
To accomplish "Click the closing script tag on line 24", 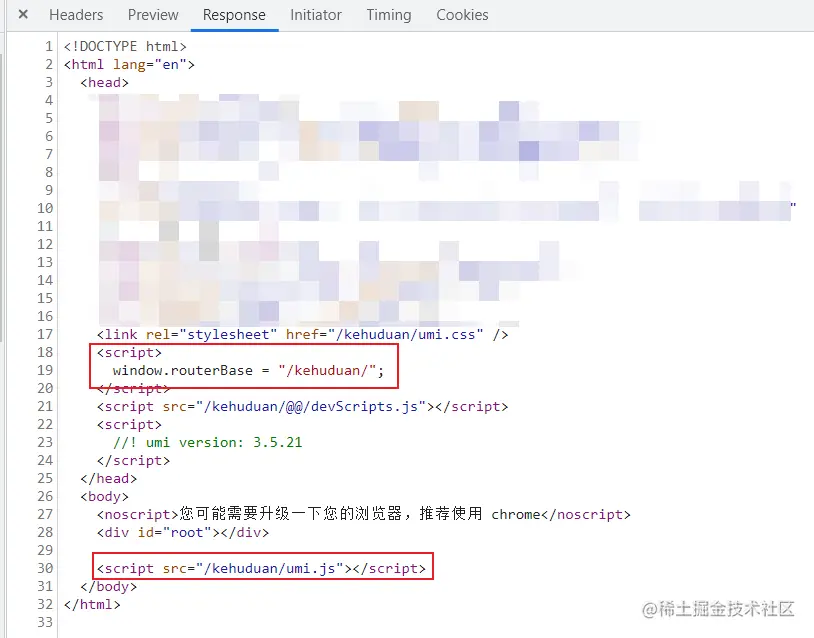I will [x=133, y=460].
